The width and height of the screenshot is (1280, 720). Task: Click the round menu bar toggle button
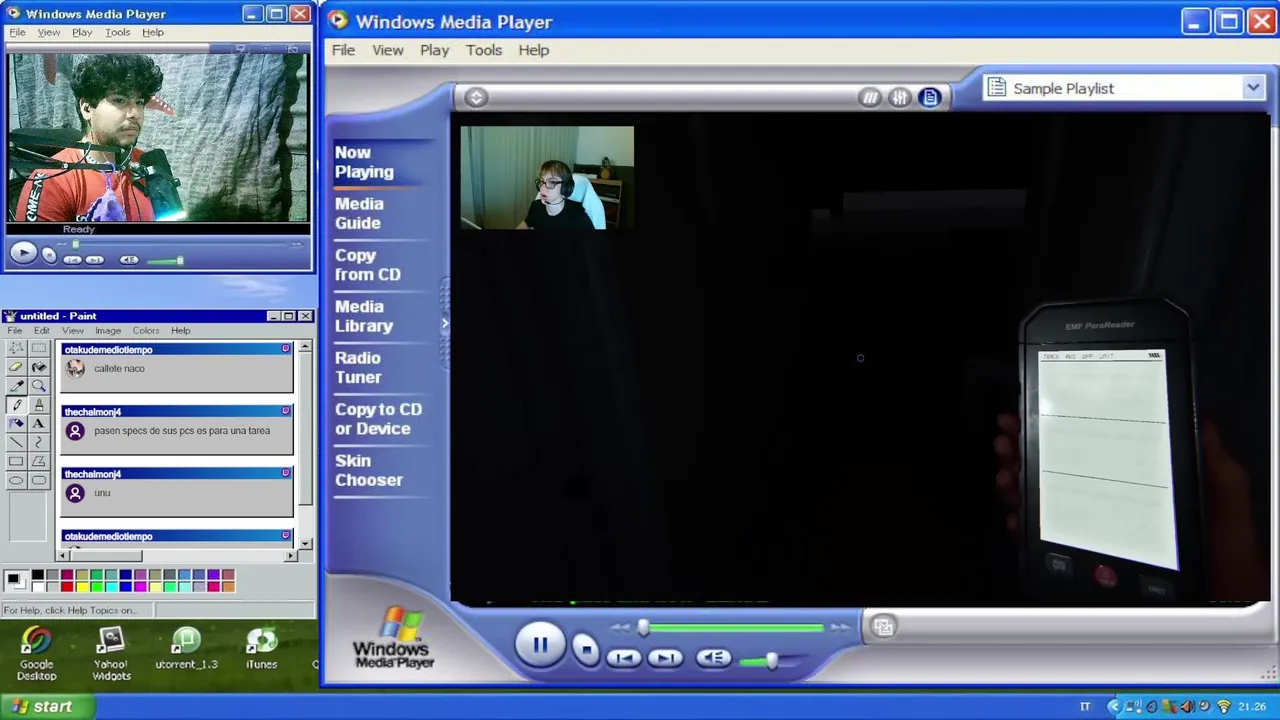pos(476,97)
